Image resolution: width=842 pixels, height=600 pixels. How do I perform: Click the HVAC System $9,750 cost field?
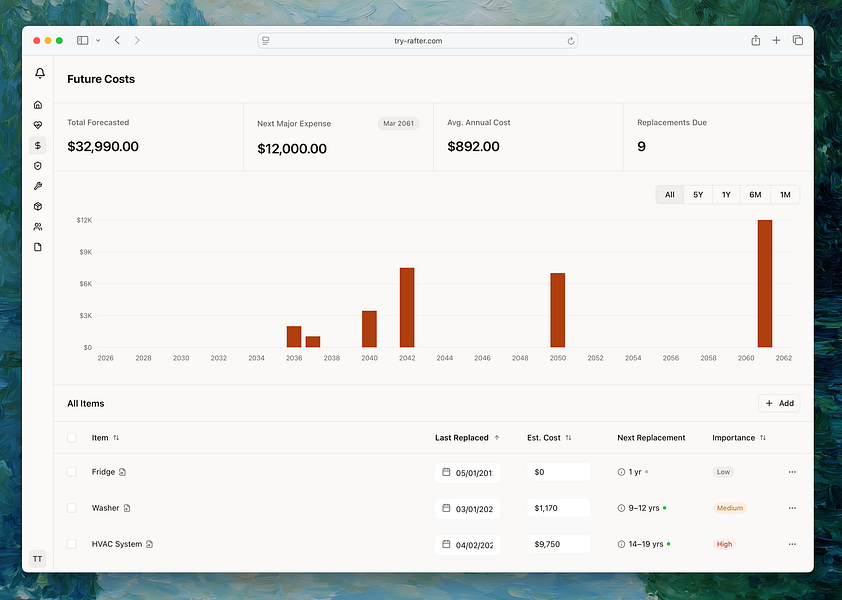558,544
